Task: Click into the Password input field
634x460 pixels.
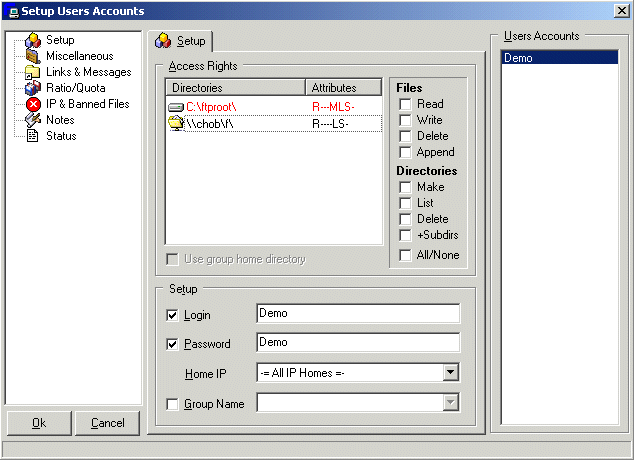Action: point(358,343)
